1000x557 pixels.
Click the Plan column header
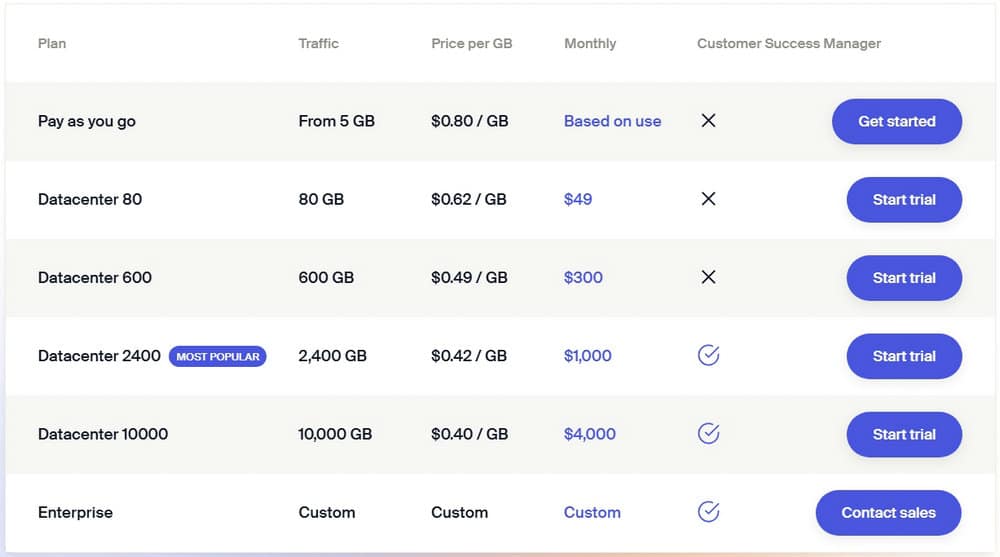pyautogui.click(x=52, y=43)
